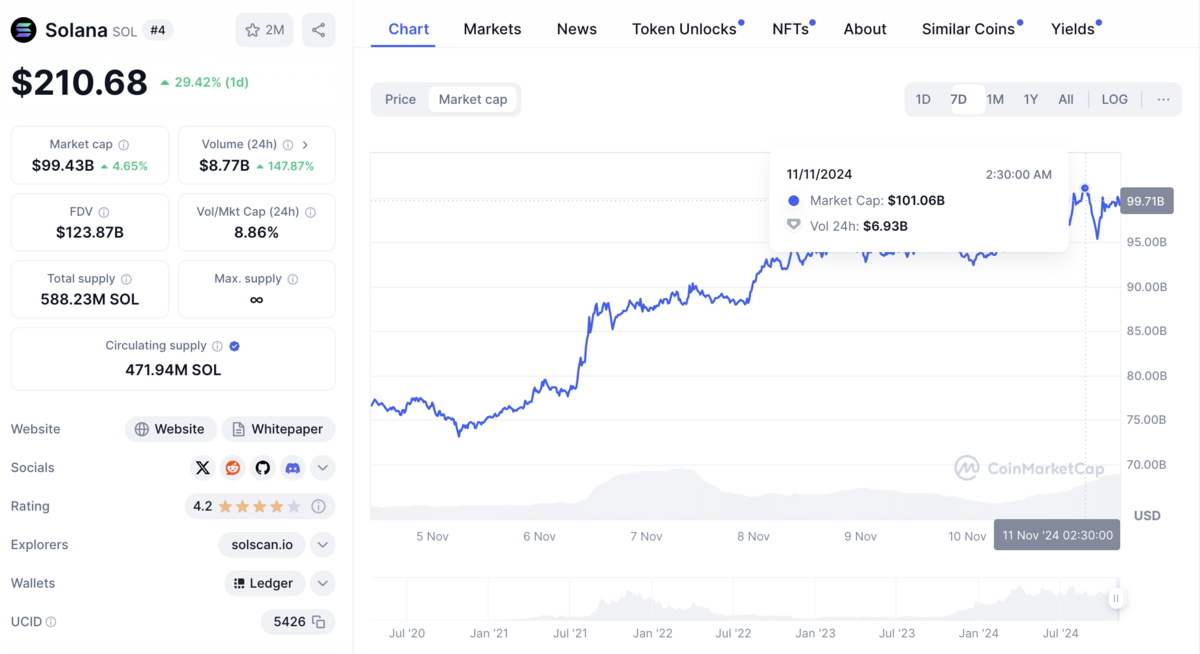1200x654 pixels.
Task: Select the 1Y time range
Action: coord(1031,99)
